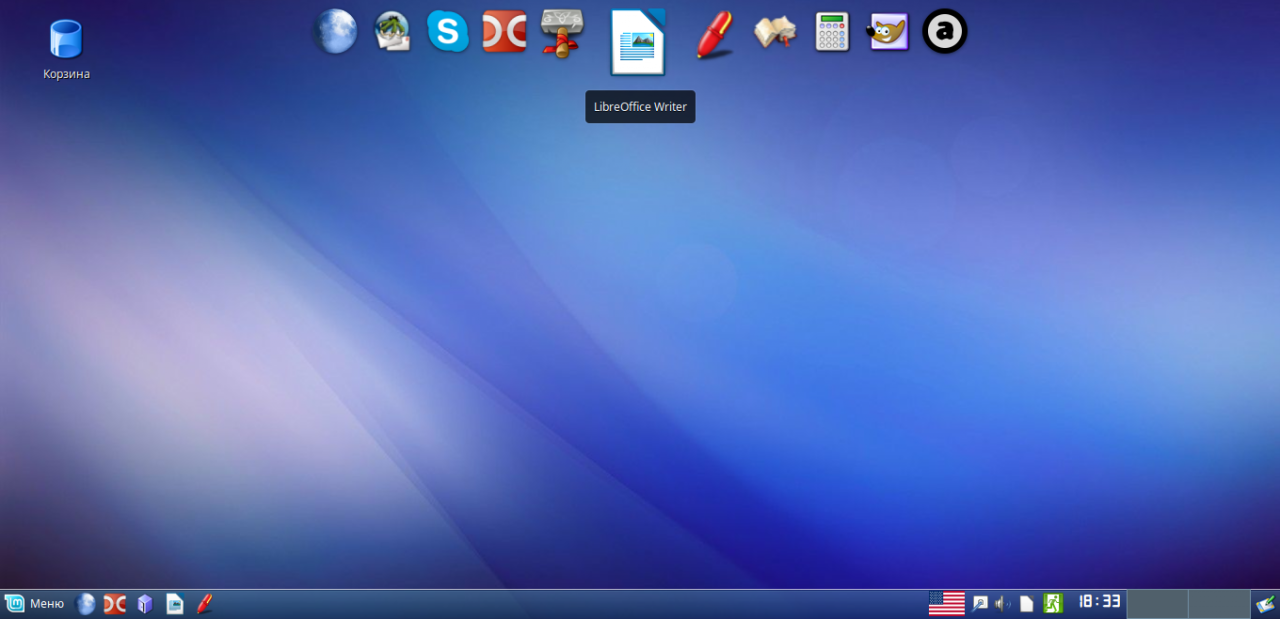Launch the calculator from the dock
The width and height of the screenshot is (1280, 619).
832,32
